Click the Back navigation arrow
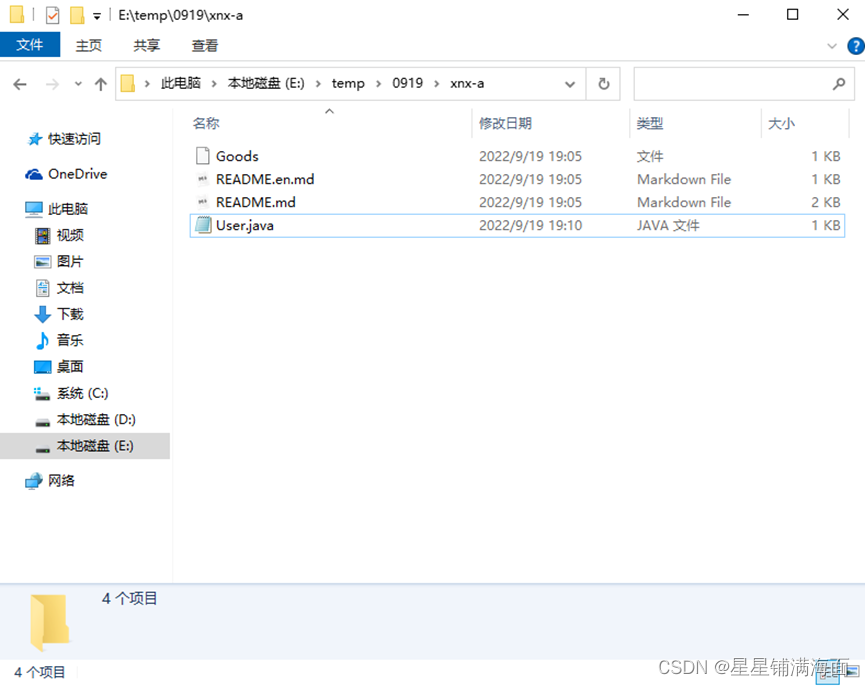 click(x=20, y=84)
